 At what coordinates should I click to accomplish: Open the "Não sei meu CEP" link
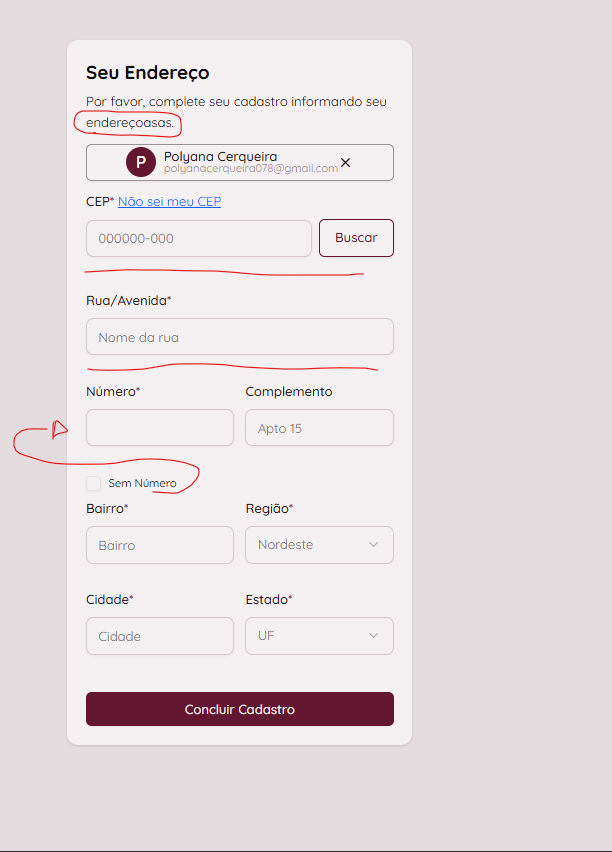[x=169, y=202]
